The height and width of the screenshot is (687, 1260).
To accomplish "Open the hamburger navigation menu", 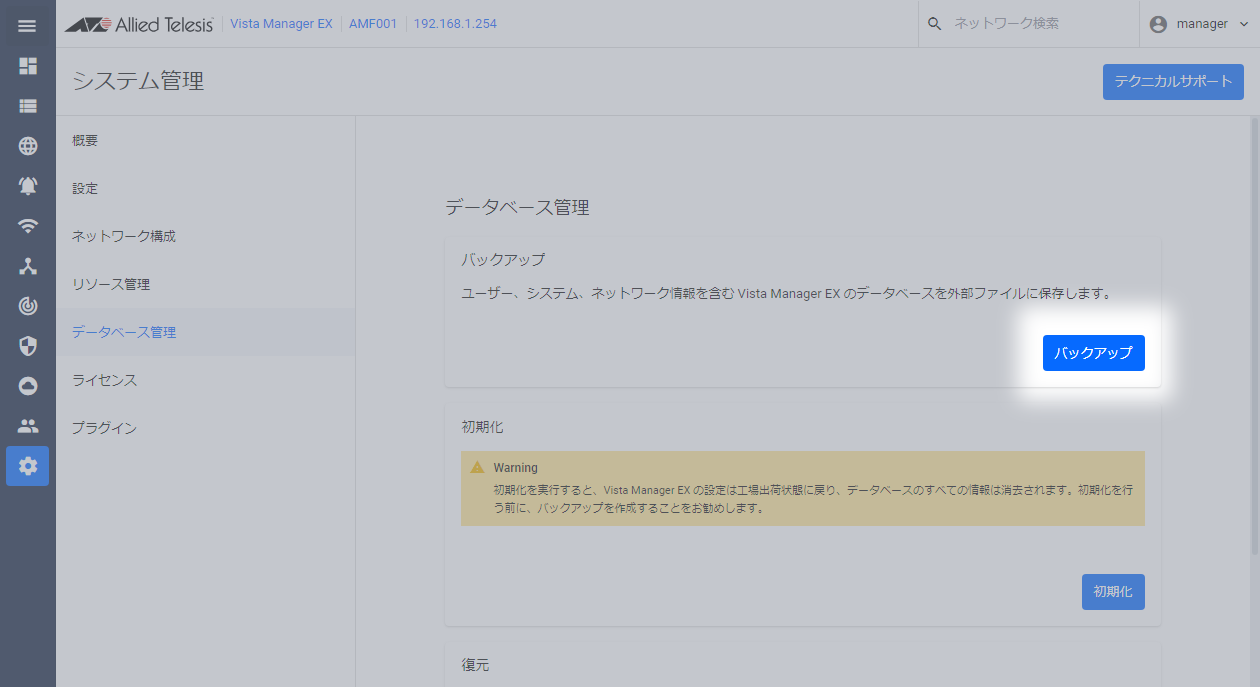I will (x=27, y=25).
